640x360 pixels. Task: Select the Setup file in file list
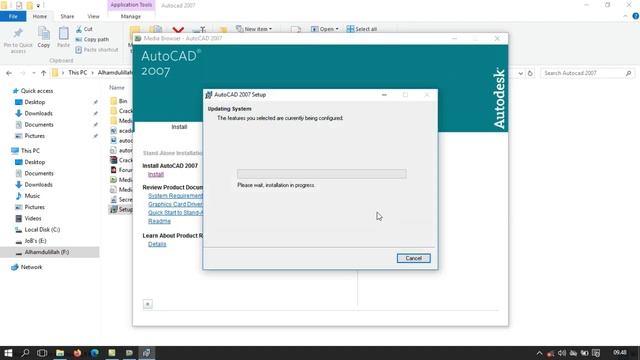[x=121, y=209]
